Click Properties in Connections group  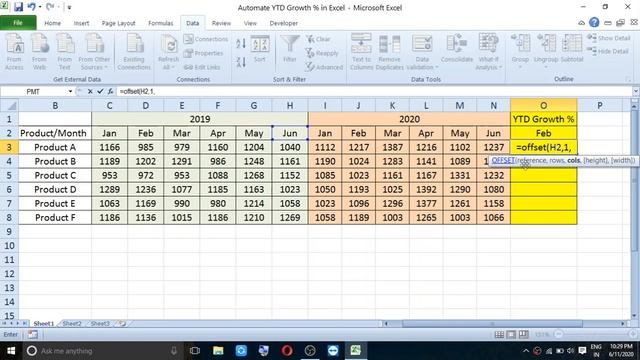(x=203, y=53)
